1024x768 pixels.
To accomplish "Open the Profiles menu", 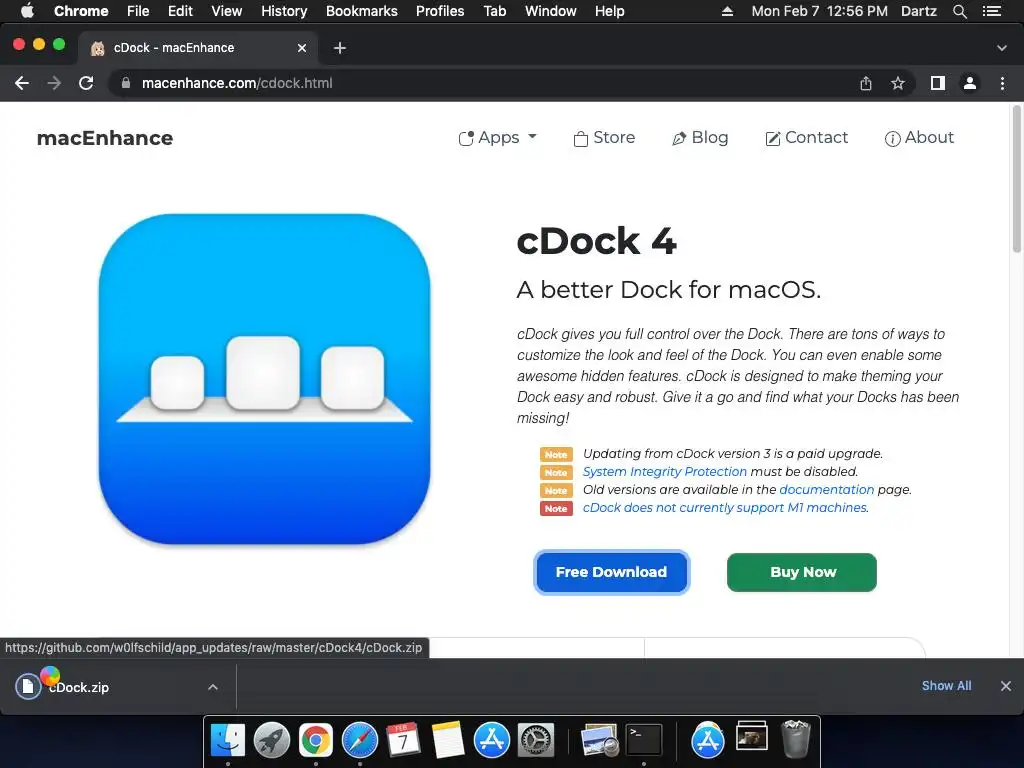I will (440, 11).
